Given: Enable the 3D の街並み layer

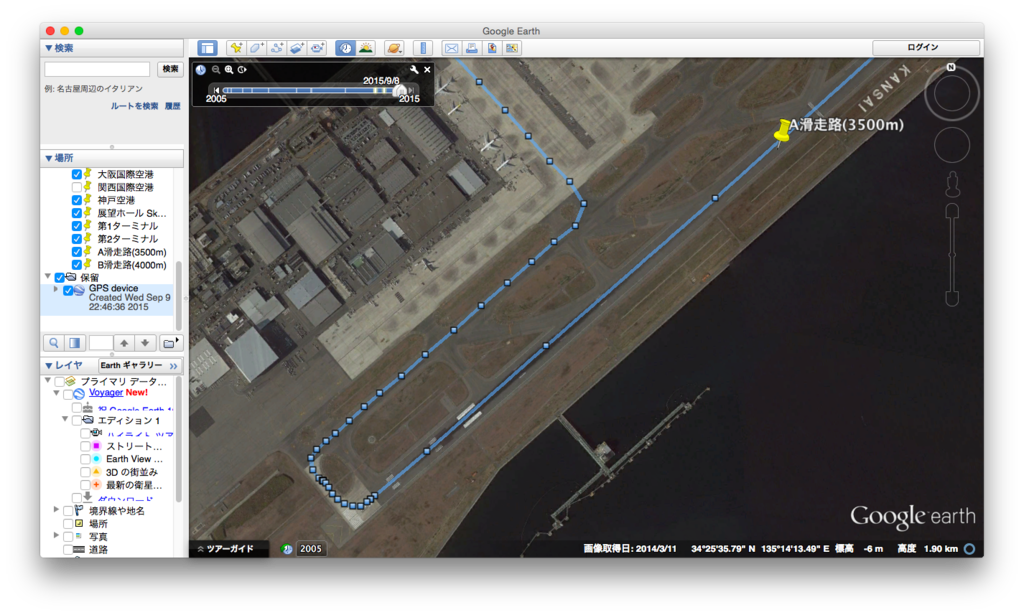Looking at the screenshot, I should [x=85, y=471].
